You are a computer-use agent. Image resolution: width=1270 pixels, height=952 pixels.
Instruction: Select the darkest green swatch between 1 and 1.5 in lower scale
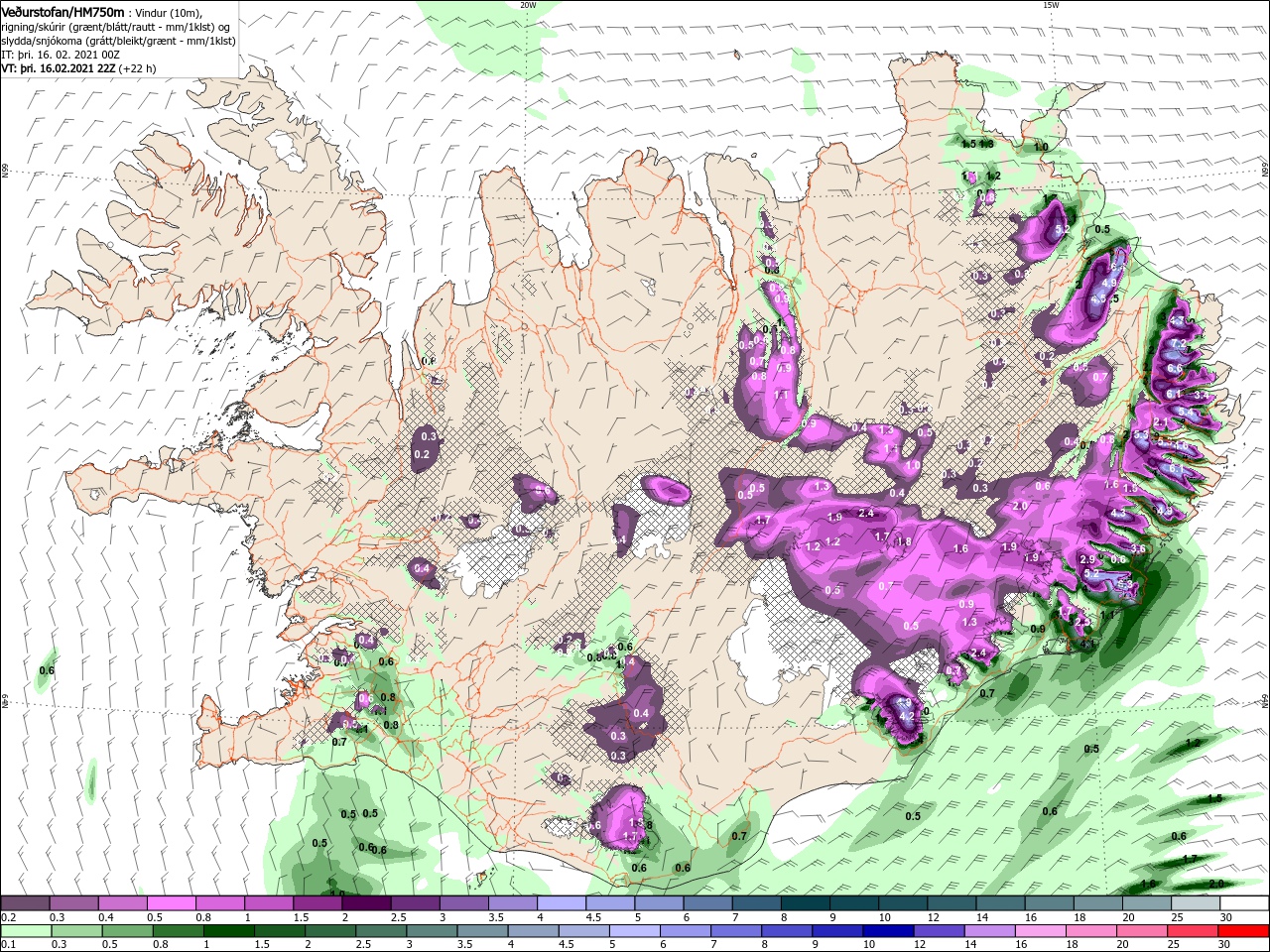[228, 931]
